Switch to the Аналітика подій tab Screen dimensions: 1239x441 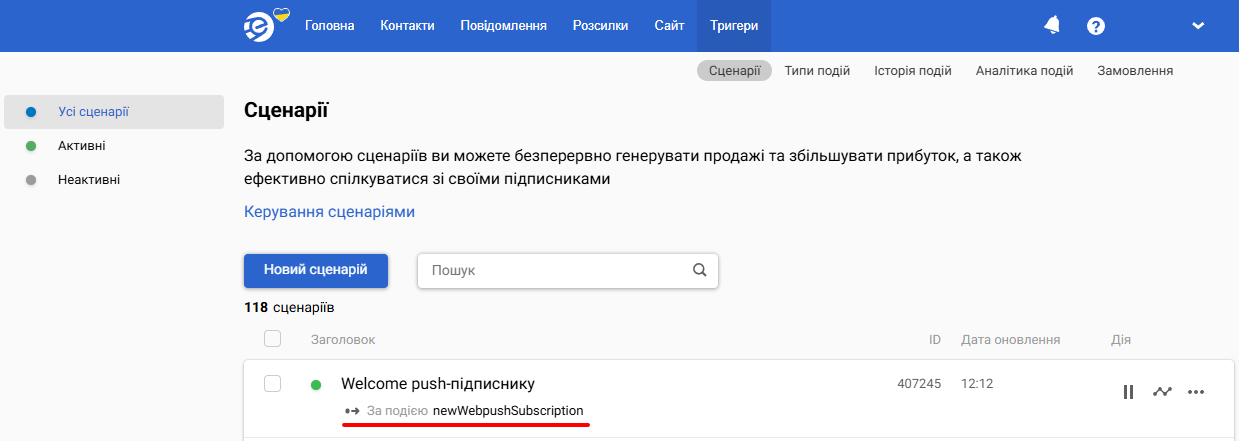pos(1024,71)
